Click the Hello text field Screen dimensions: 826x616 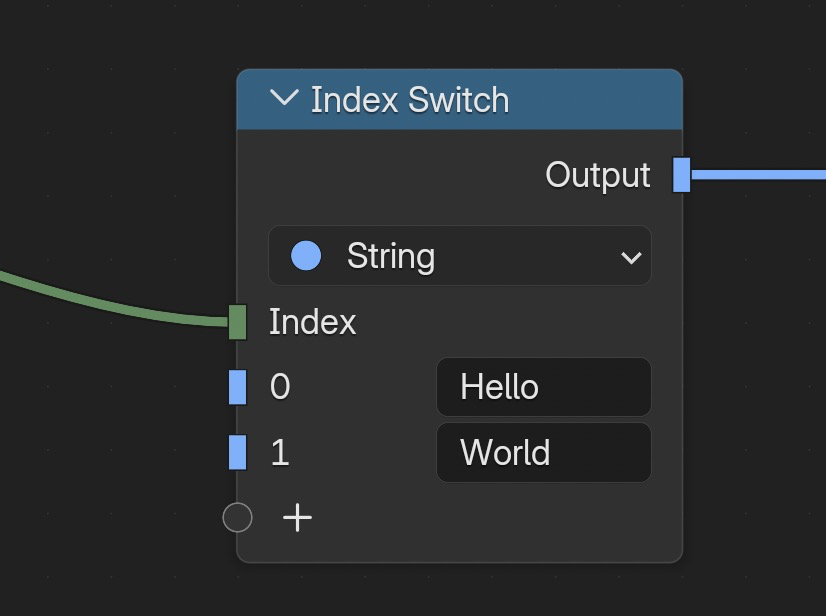click(543, 387)
